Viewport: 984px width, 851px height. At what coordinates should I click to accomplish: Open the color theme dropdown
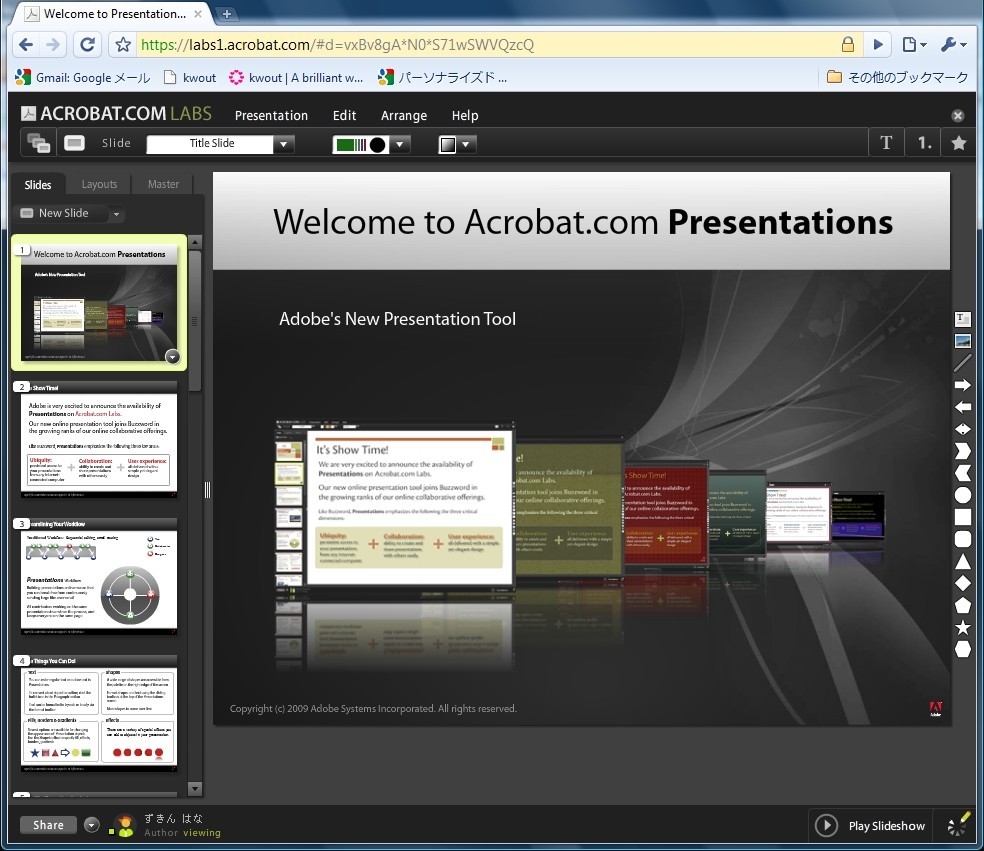tap(400, 144)
